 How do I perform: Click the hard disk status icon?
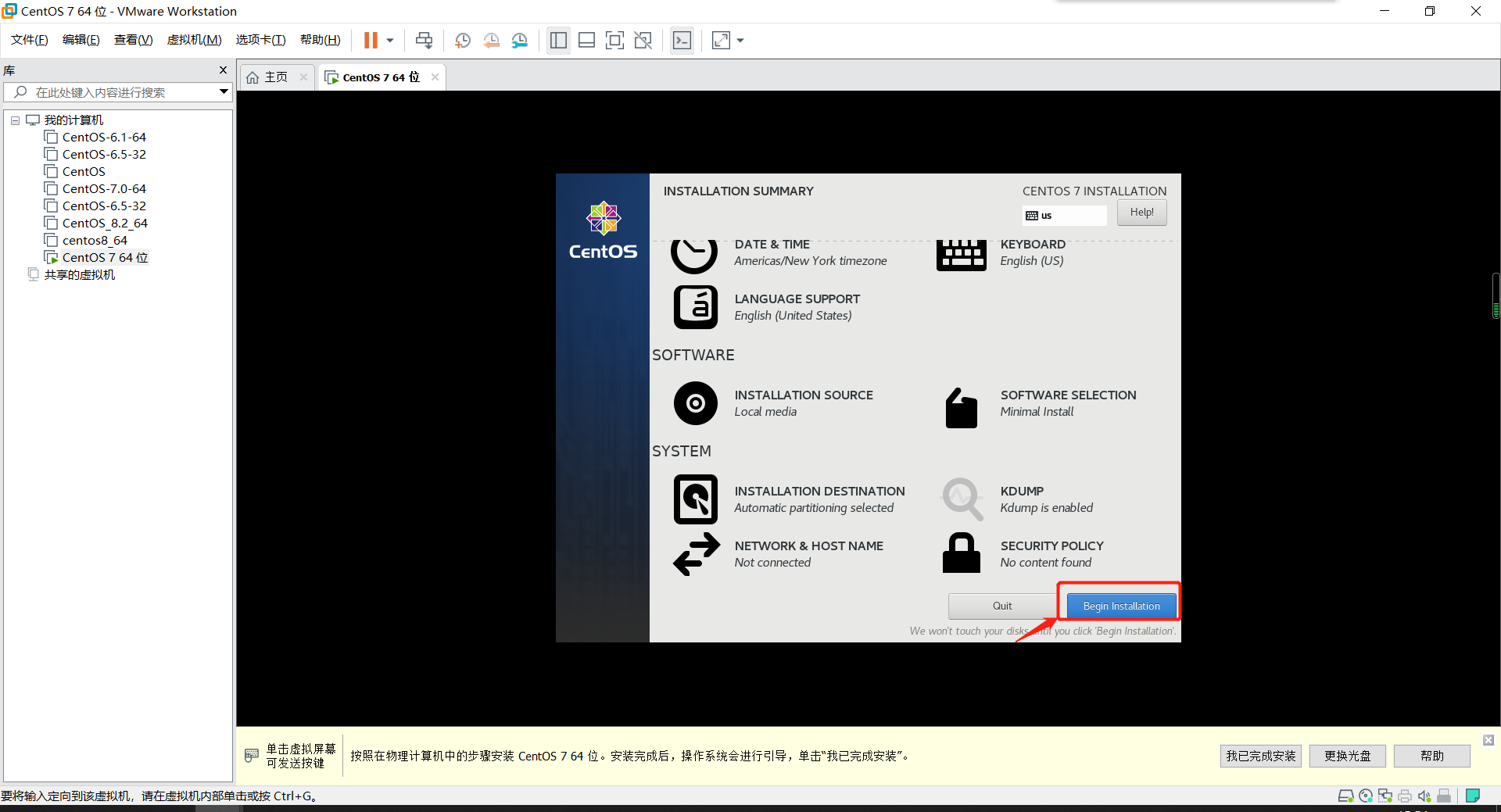pos(1346,796)
